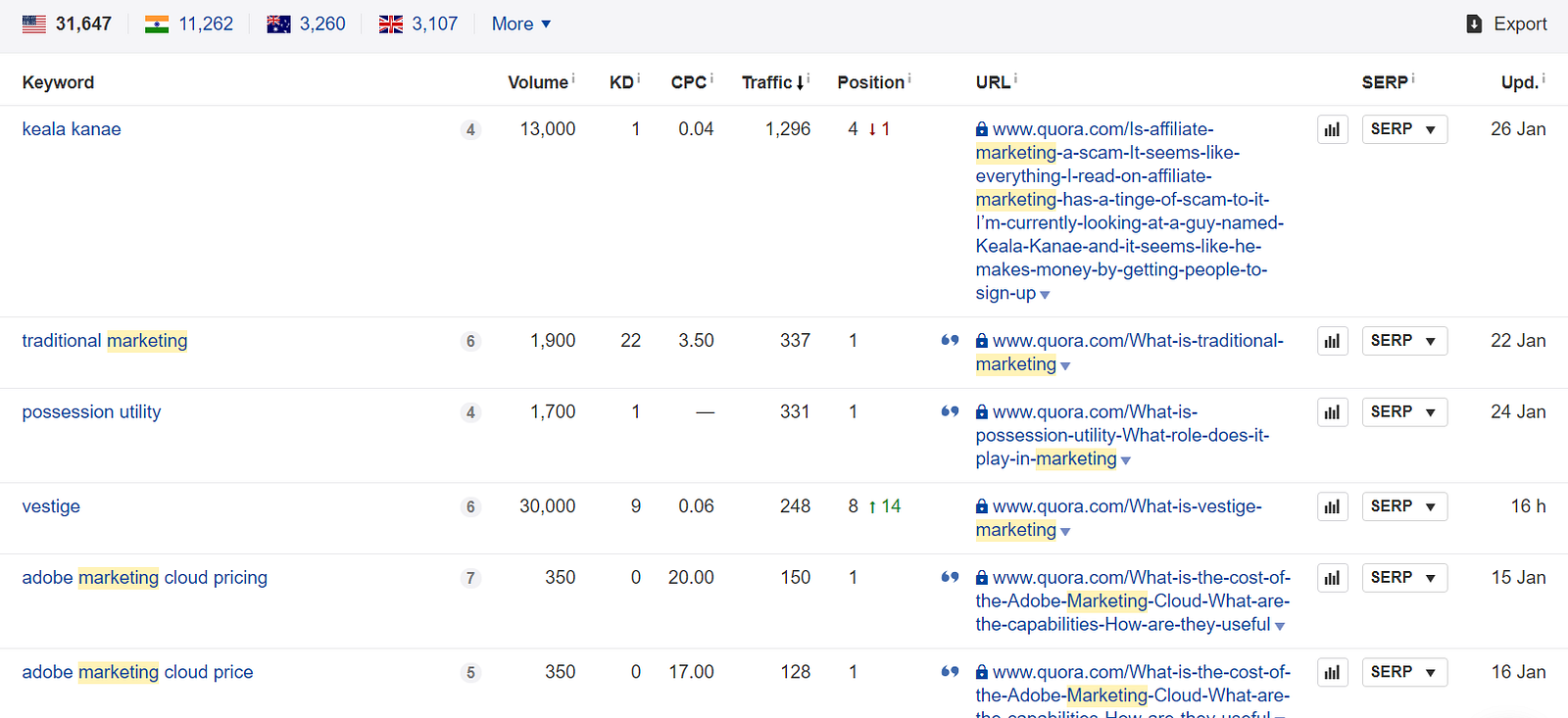This screenshot has width=1568, height=718.
Task: Click SERP column info icon
Action: 1413,77
